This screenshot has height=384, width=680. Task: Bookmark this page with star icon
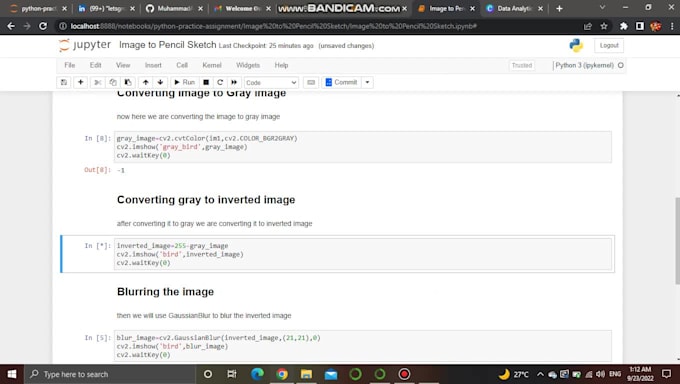pyautogui.click(x=604, y=26)
